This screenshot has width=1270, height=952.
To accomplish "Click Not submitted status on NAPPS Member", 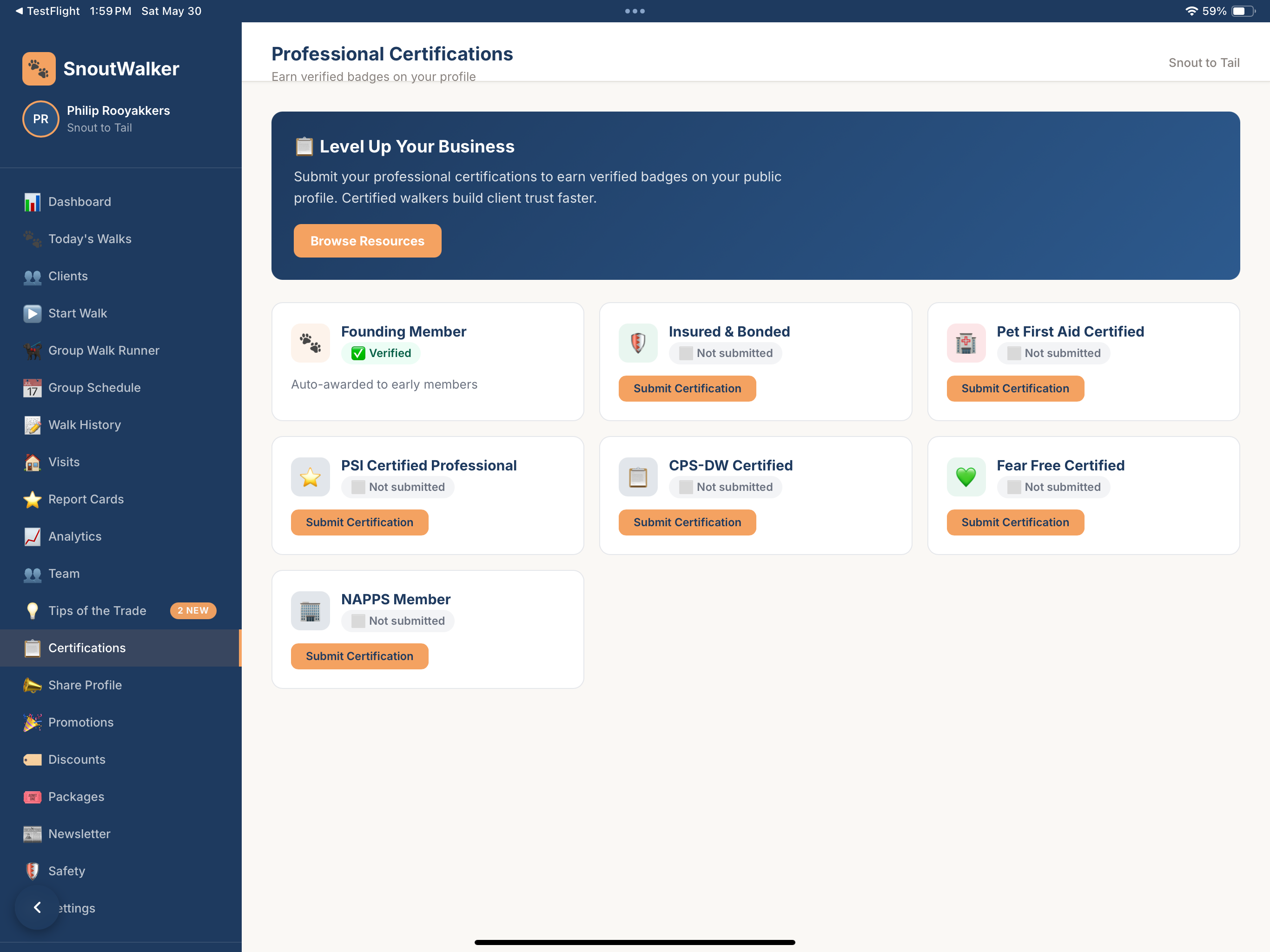I will click(397, 621).
